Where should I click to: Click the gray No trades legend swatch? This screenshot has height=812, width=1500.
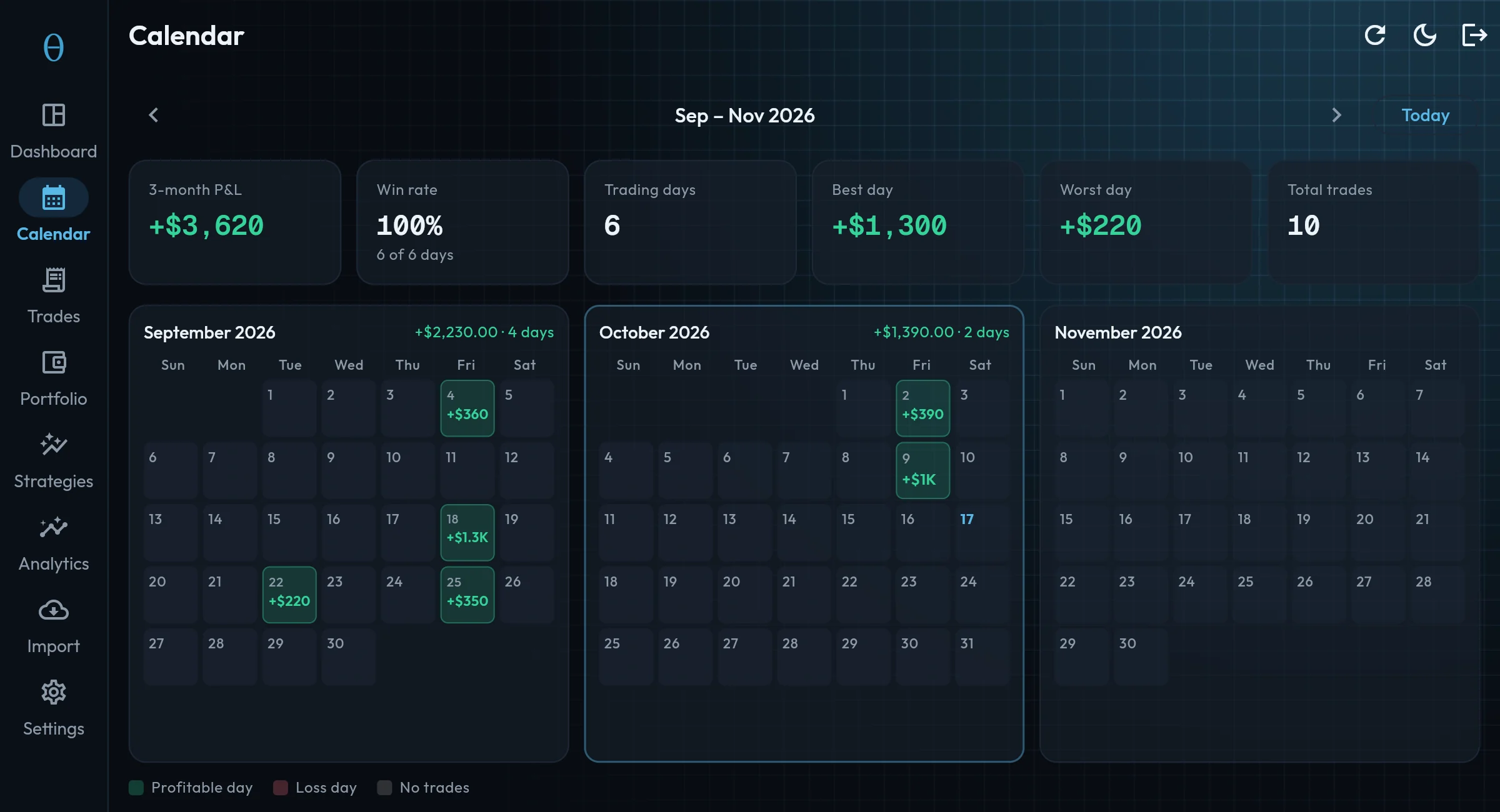[x=384, y=788]
